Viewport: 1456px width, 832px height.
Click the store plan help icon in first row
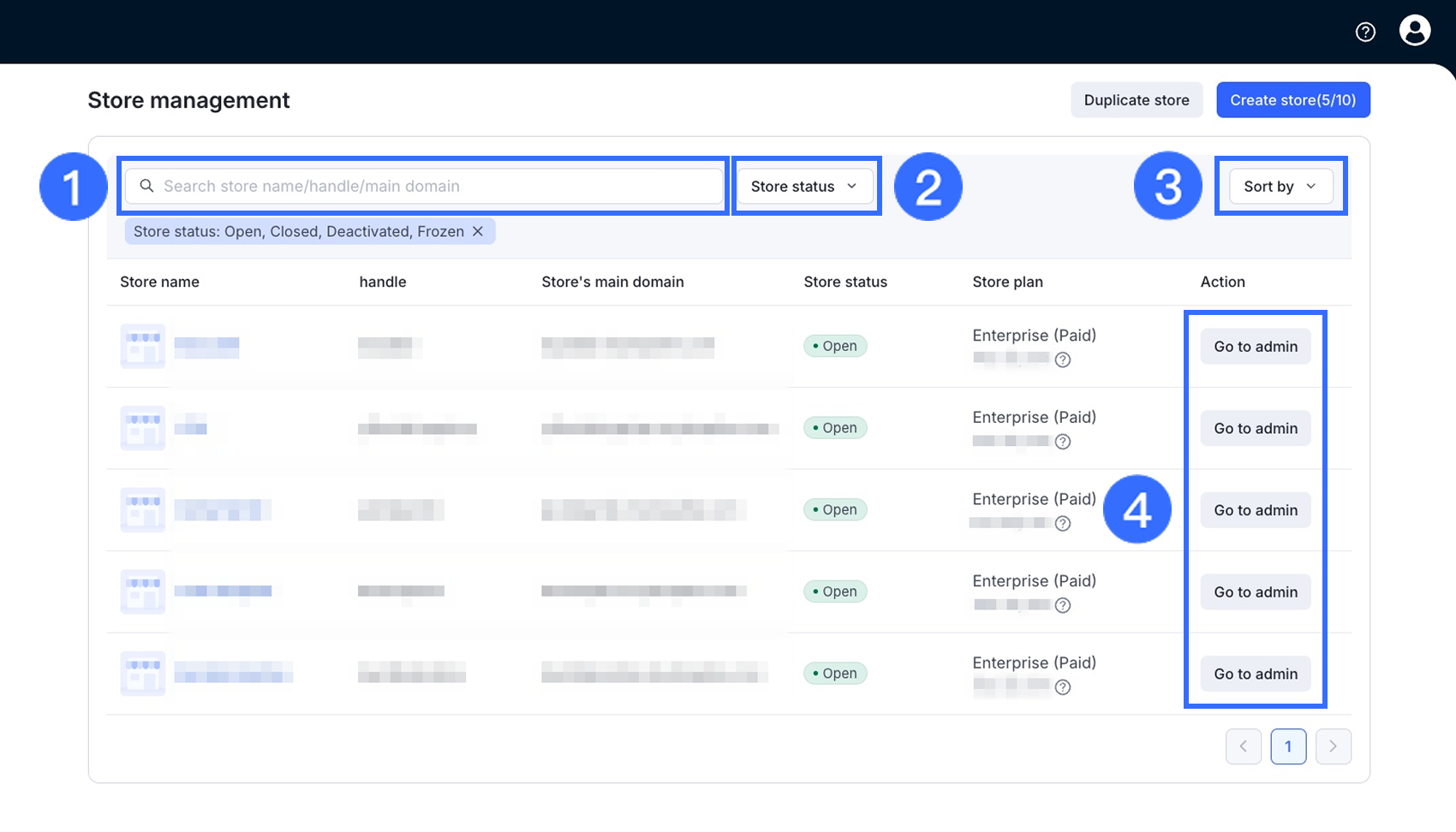(x=1063, y=360)
